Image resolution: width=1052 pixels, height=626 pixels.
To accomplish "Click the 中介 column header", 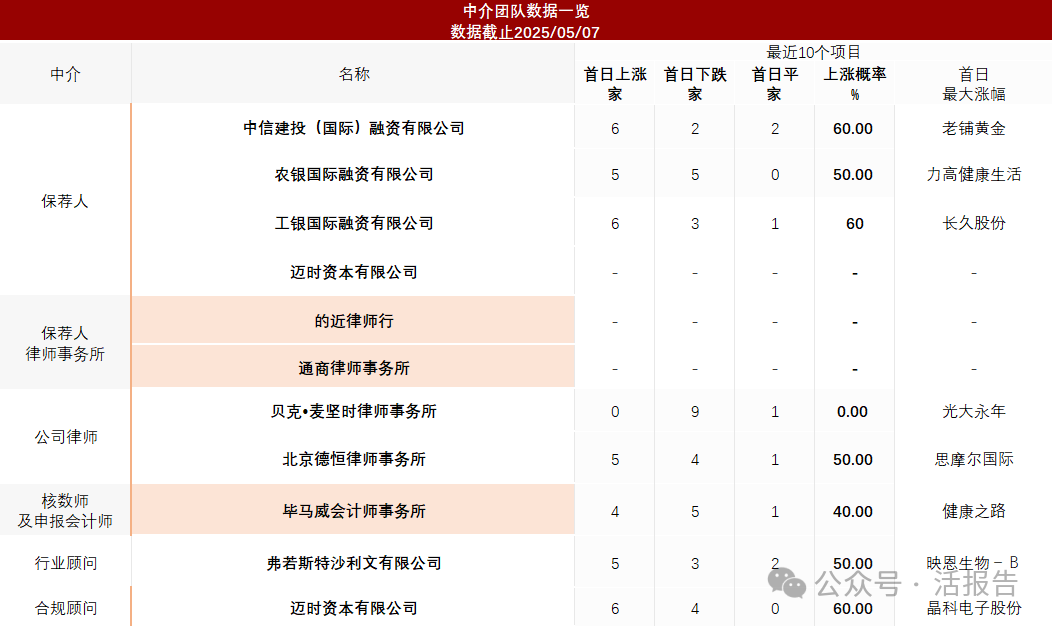I will pos(65,74).
